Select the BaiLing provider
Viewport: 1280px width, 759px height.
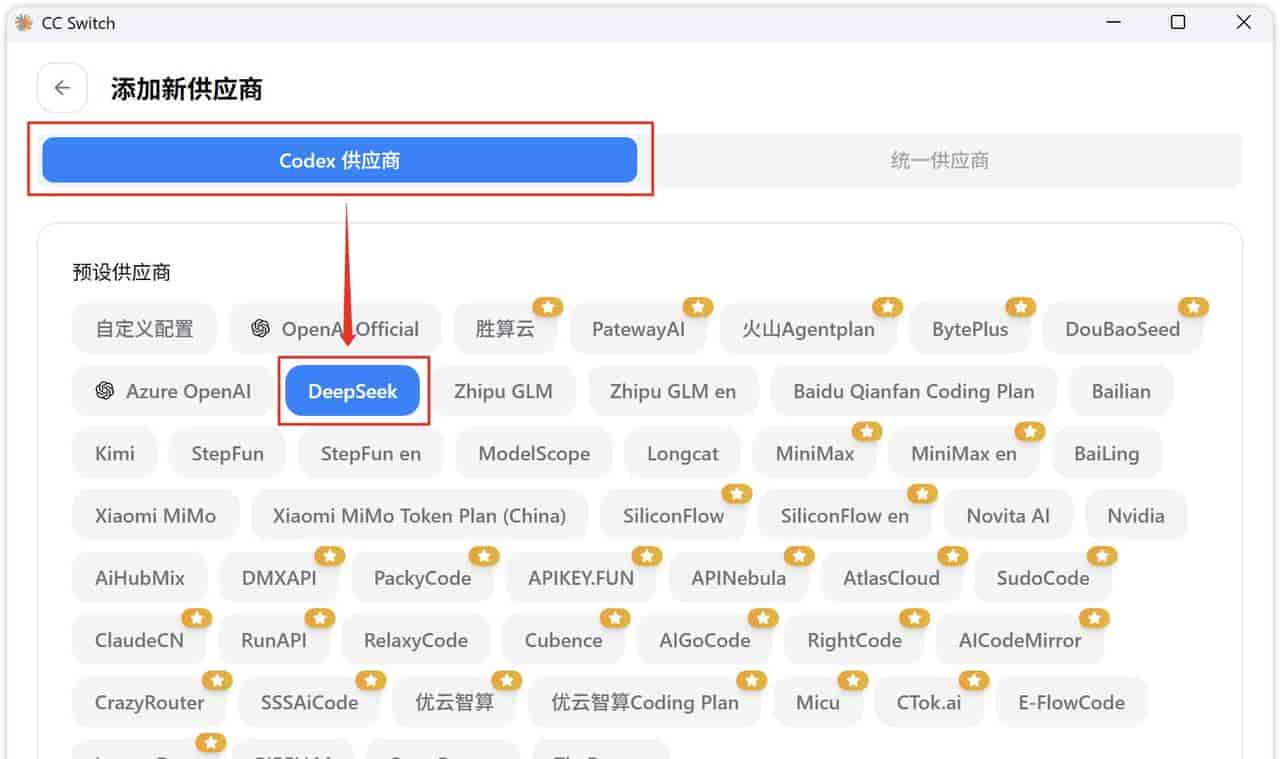point(1107,453)
